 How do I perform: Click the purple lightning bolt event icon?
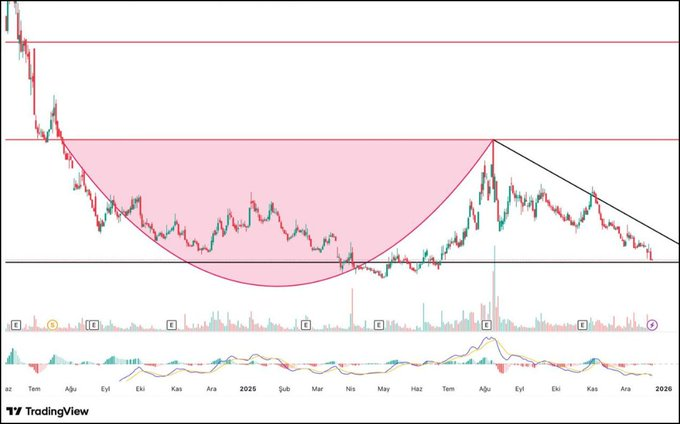tap(652, 324)
